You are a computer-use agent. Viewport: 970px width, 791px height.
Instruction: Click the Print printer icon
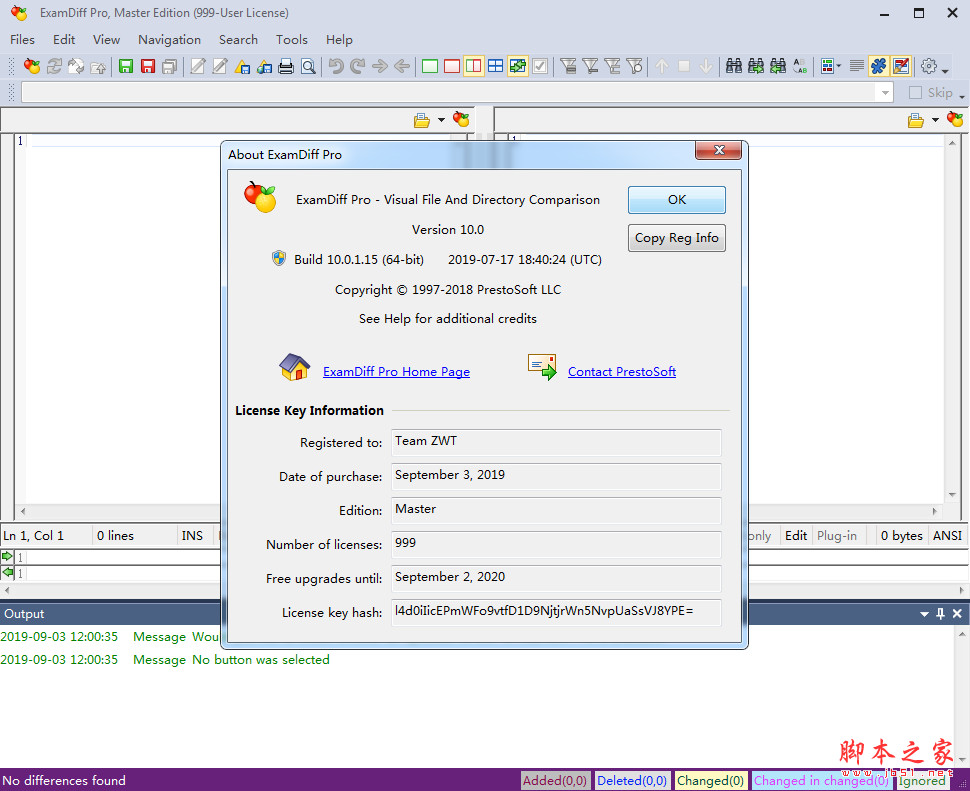click(x=286, y=66)
